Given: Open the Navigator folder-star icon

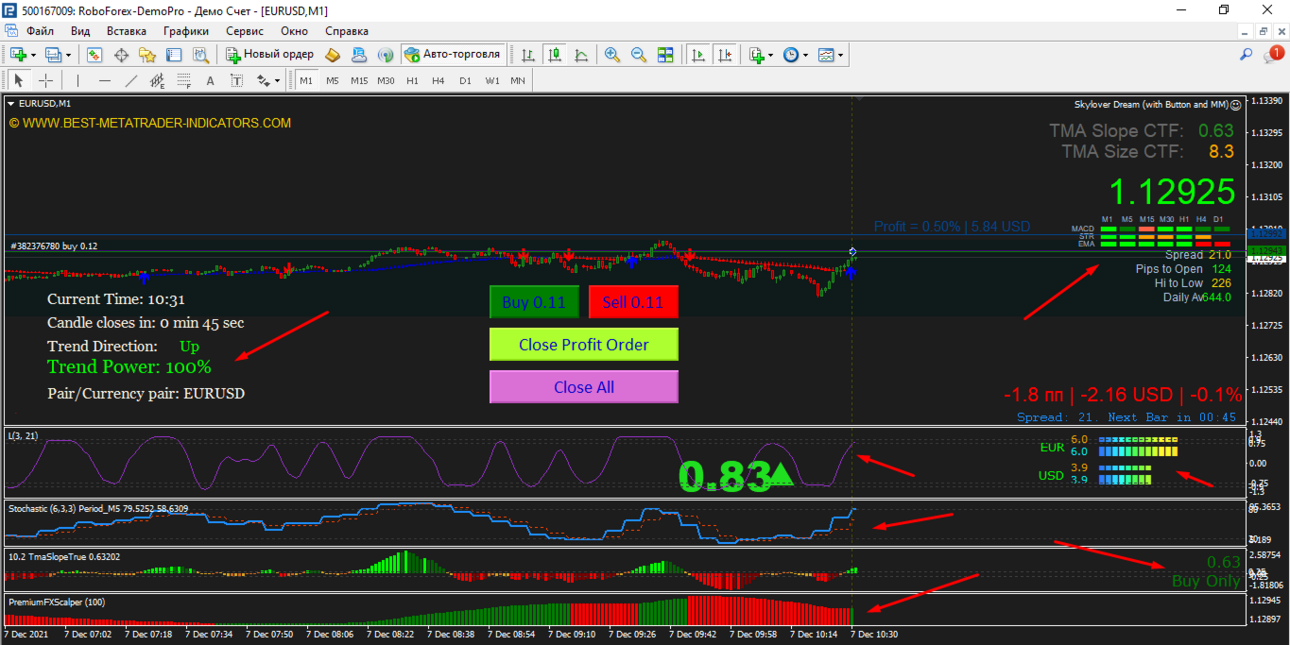Looking at the screenshot, I should tap(147, 55).
